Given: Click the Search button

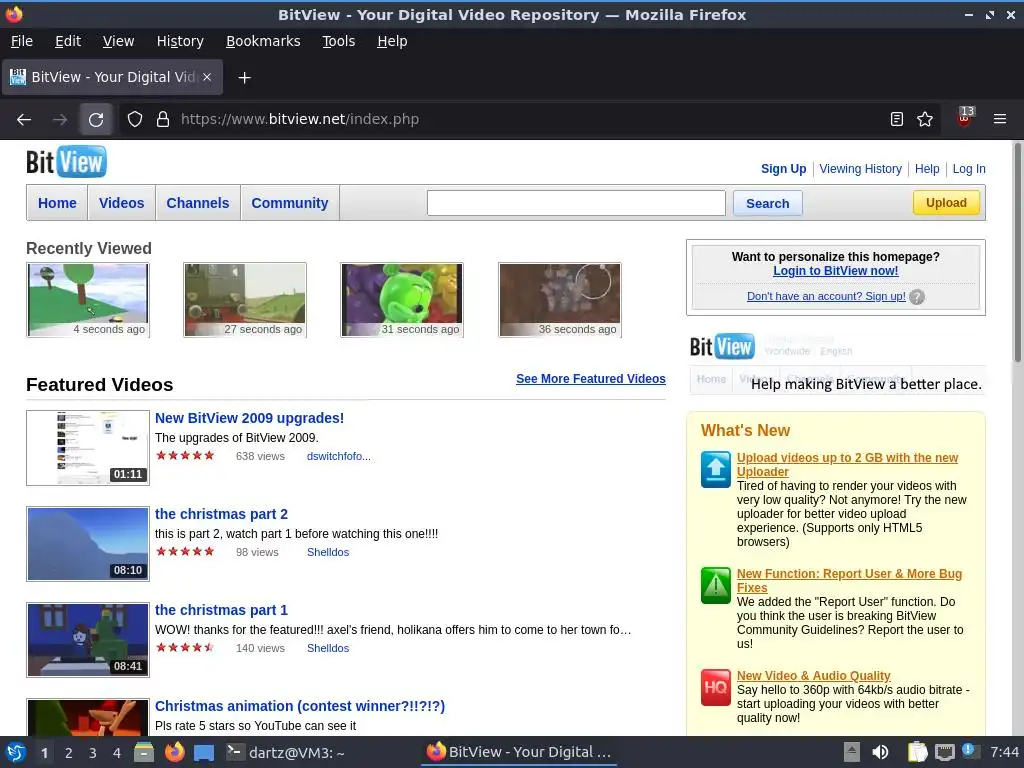Looking at the screenshot, I should (767, 203).
